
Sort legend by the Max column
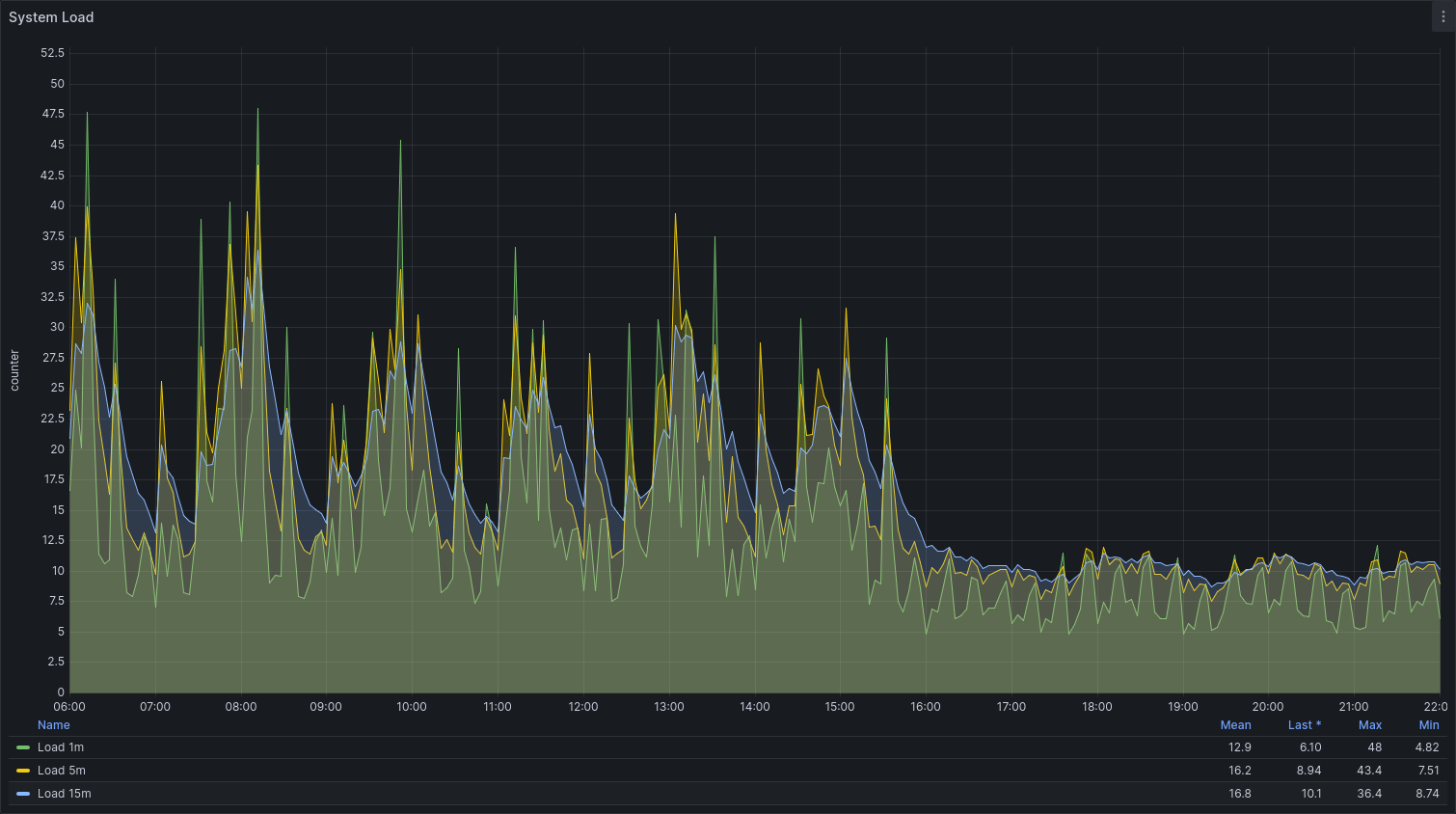click(1369, 725)
